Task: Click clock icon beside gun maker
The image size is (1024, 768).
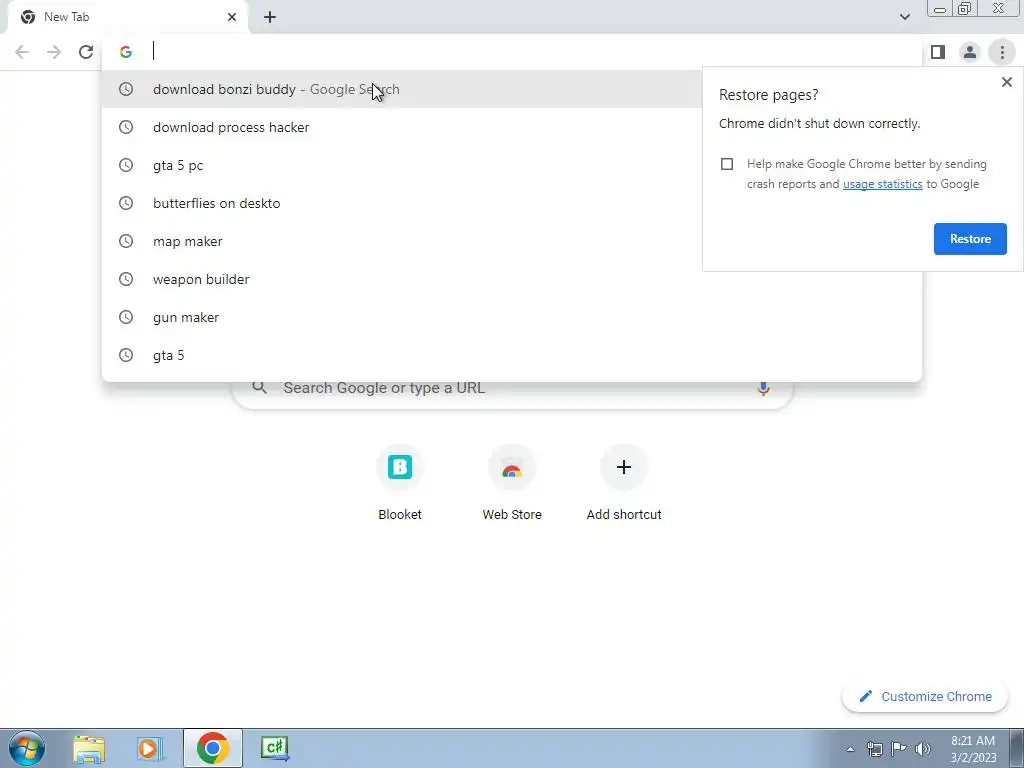Action: click(126, 317)
